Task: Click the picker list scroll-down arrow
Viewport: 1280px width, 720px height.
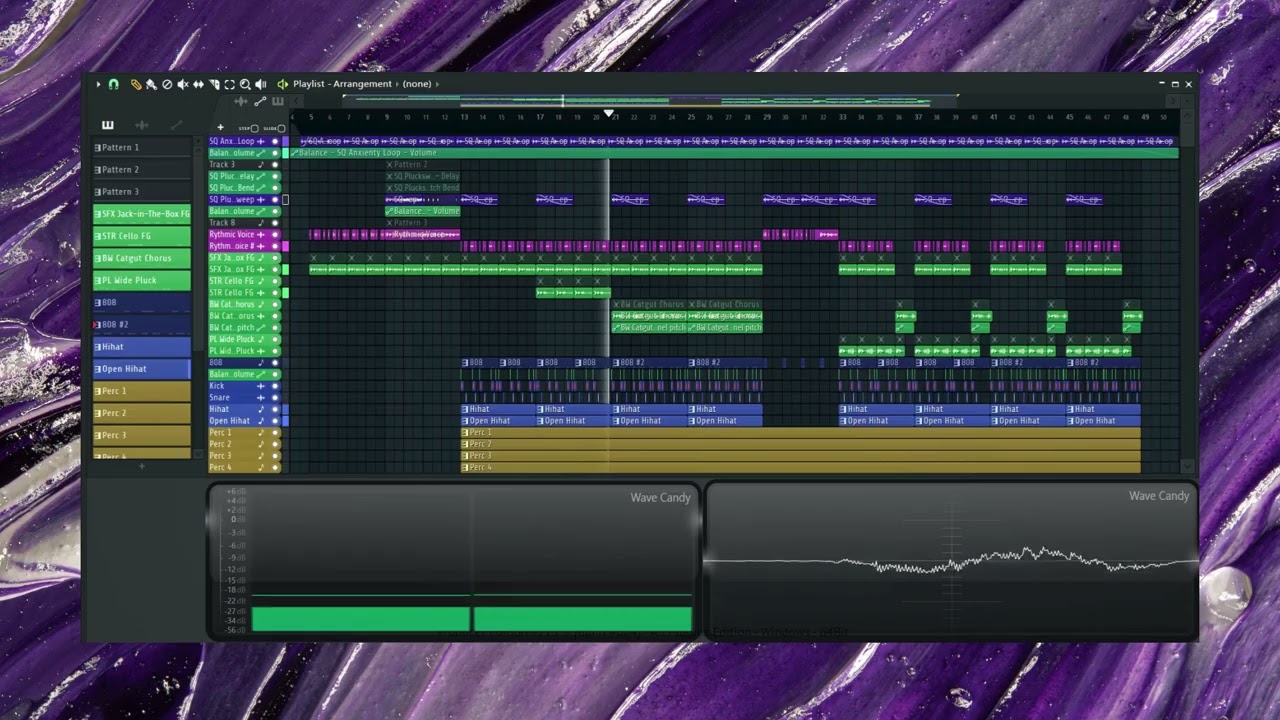Action: pyautogui.click(x=198, y=454)
